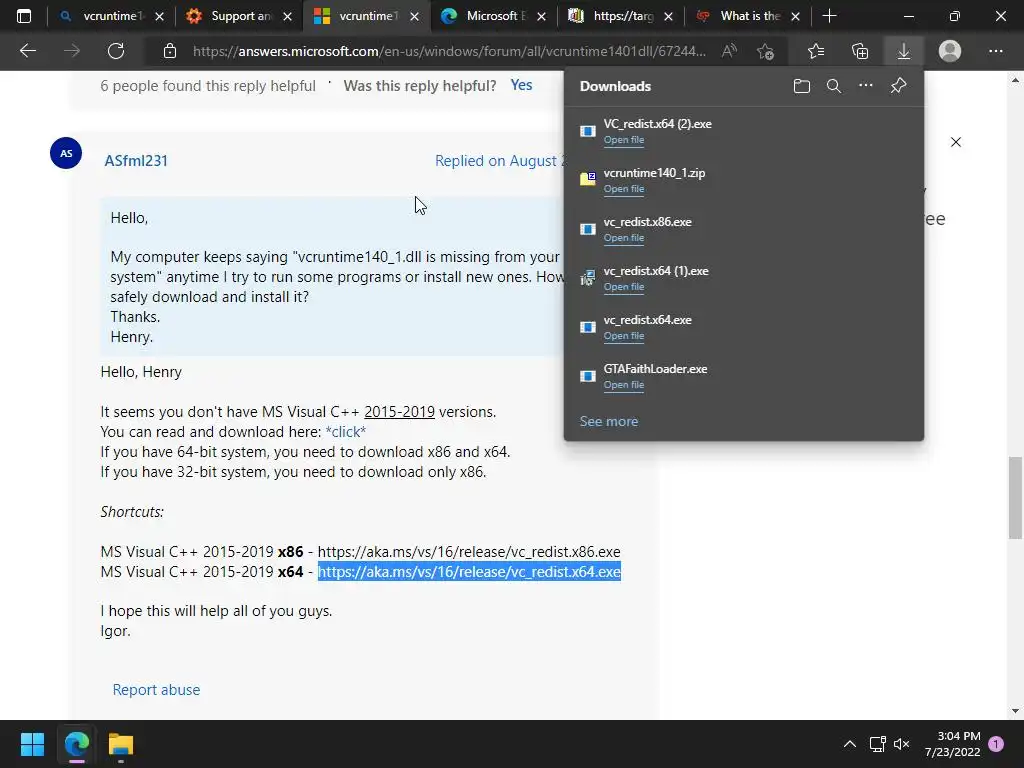Mark the reply helpful with Yes
This screenshot has width=1024, height=768.
pyautogui.click(x=521, y=85)
